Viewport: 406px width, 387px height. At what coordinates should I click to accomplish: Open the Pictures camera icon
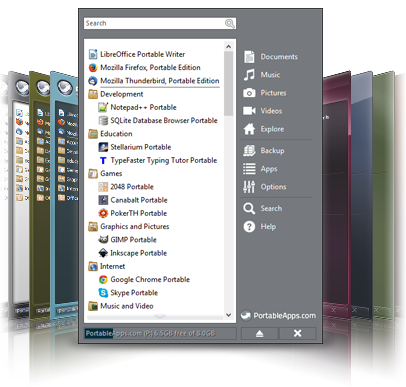coord(249,93)
